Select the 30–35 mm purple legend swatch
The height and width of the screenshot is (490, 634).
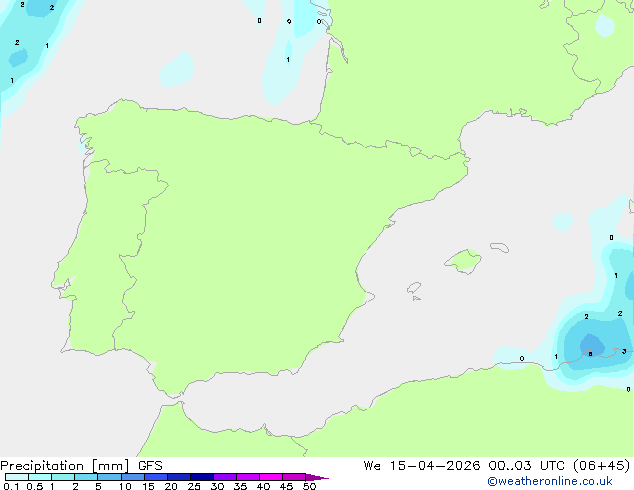pyautogui.click(x=225, y=477)
